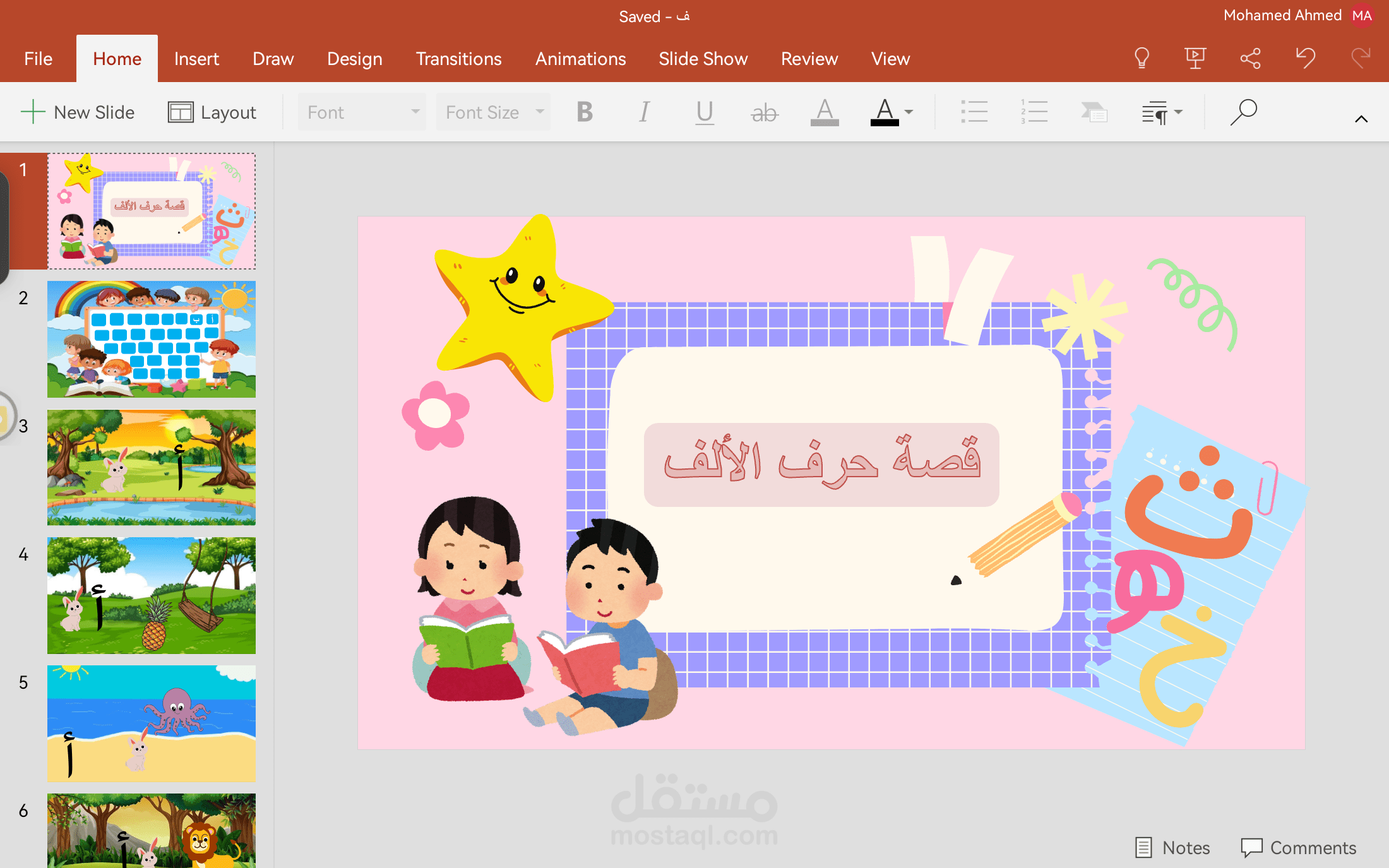1389x868 pixels.
Task: Select the pink flower shape on slide
Action: [x=436, y=415]
